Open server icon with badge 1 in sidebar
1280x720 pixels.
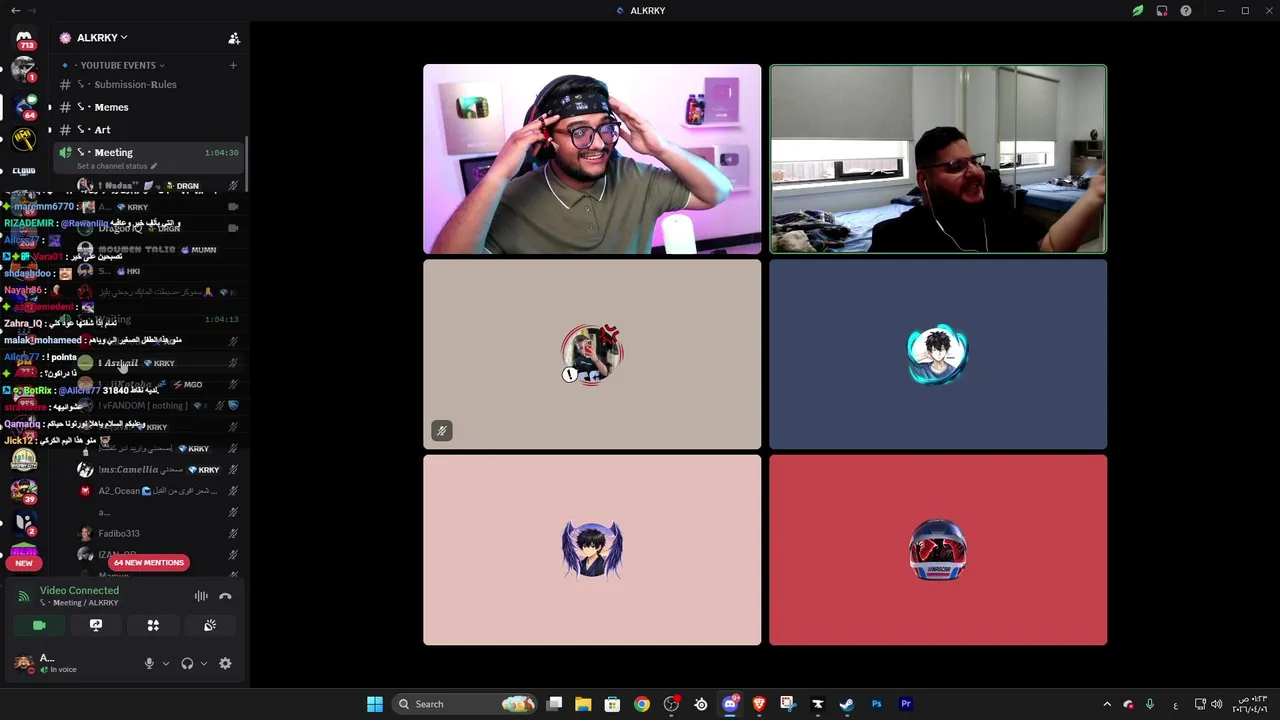point(24,71)
